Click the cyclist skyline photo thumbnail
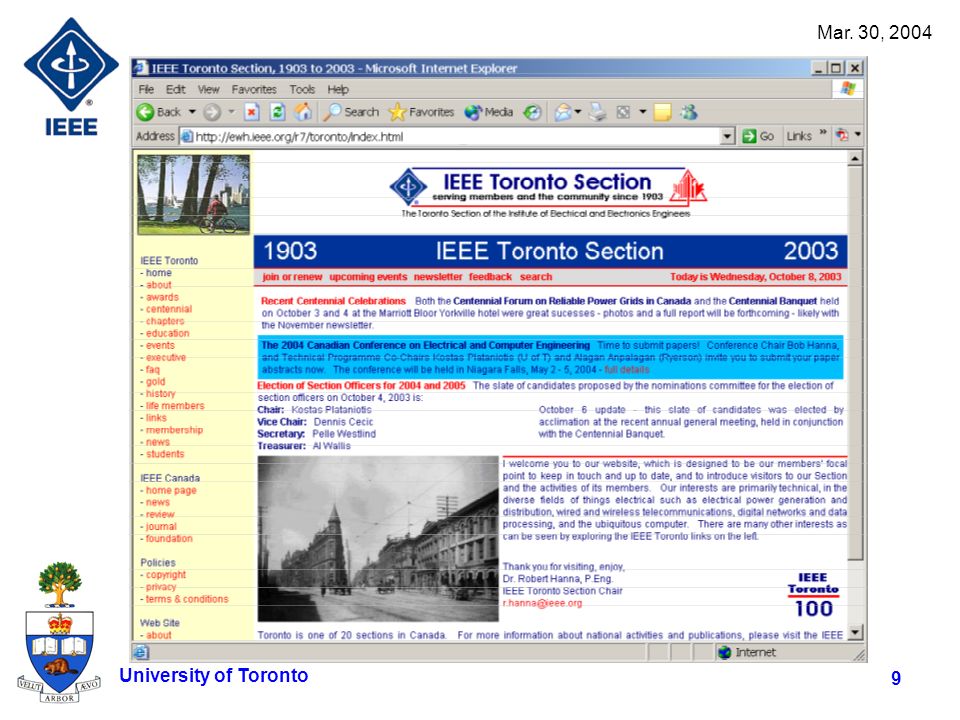The image size is (960, 720). pyautogui.click(x=193, y=194)
